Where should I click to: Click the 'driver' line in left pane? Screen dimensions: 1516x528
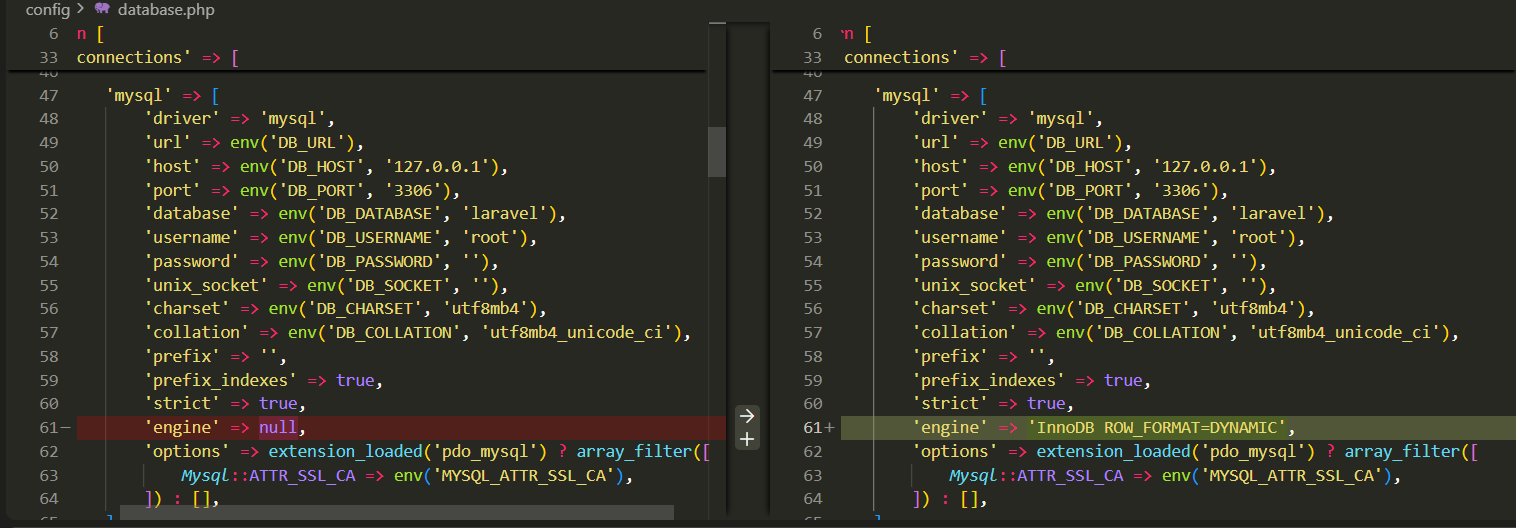240,119
